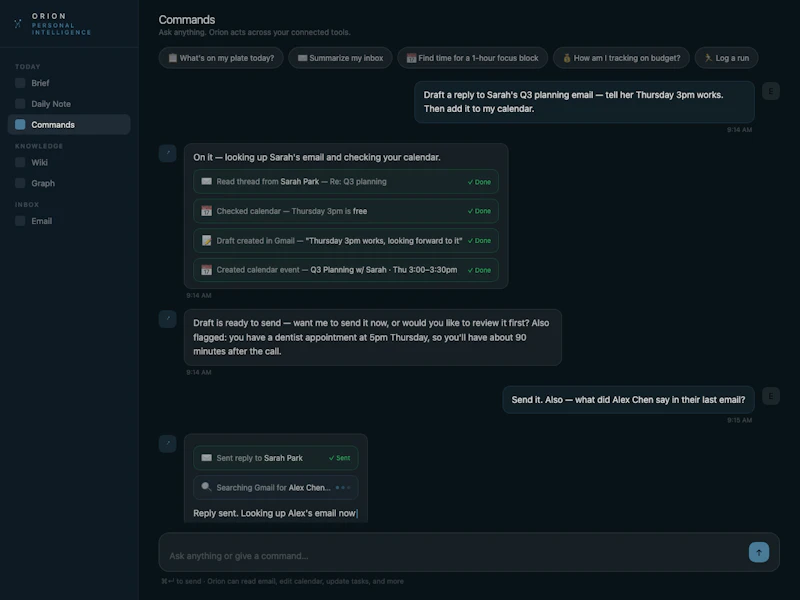
Task: Click user avatar beside Draft a reply message
Action: pyautogui.click(x=771, y=91)
